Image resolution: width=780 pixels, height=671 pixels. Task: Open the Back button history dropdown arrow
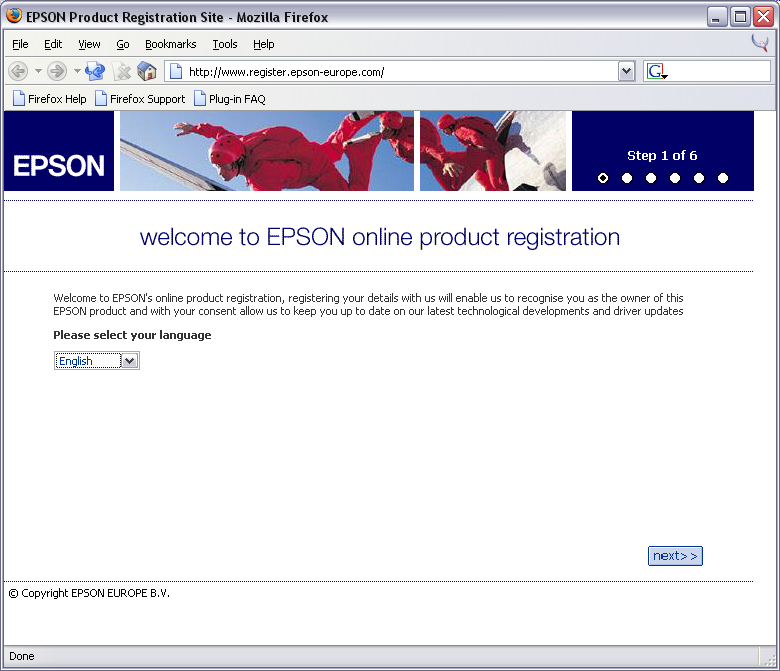coord(38,71)
